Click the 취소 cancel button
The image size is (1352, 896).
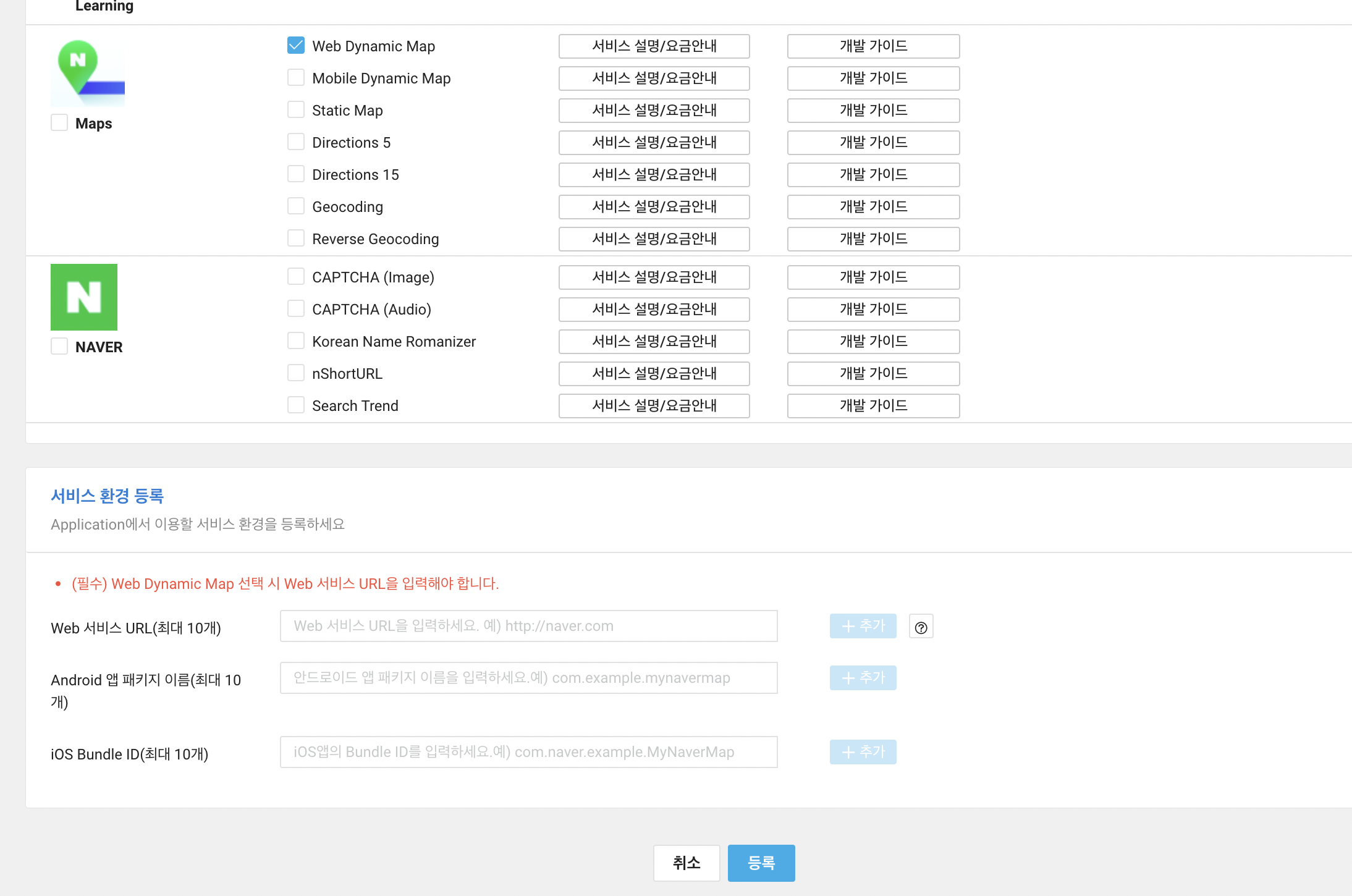(687, 863)
